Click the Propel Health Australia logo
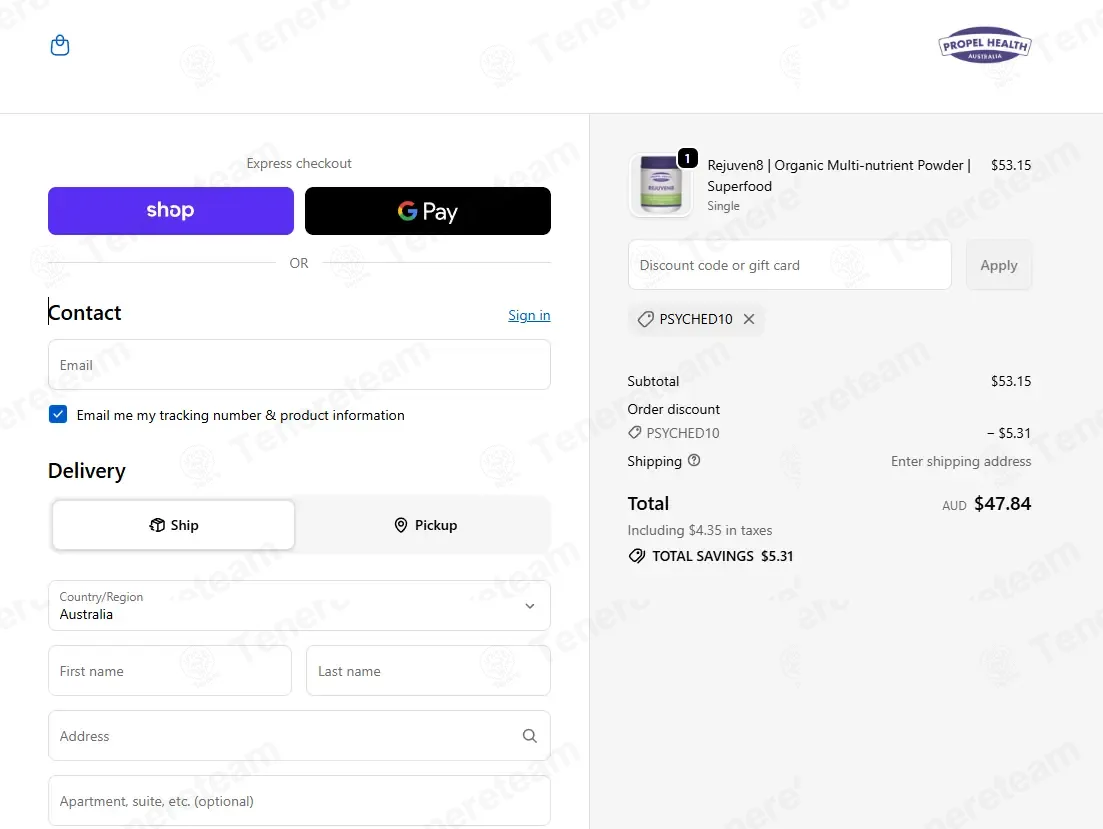 click(x=984, y=45)
